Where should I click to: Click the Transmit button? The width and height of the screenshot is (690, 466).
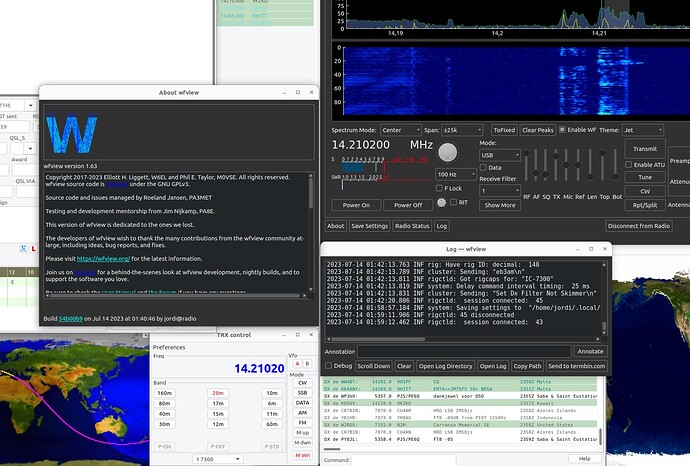point(645,149)
